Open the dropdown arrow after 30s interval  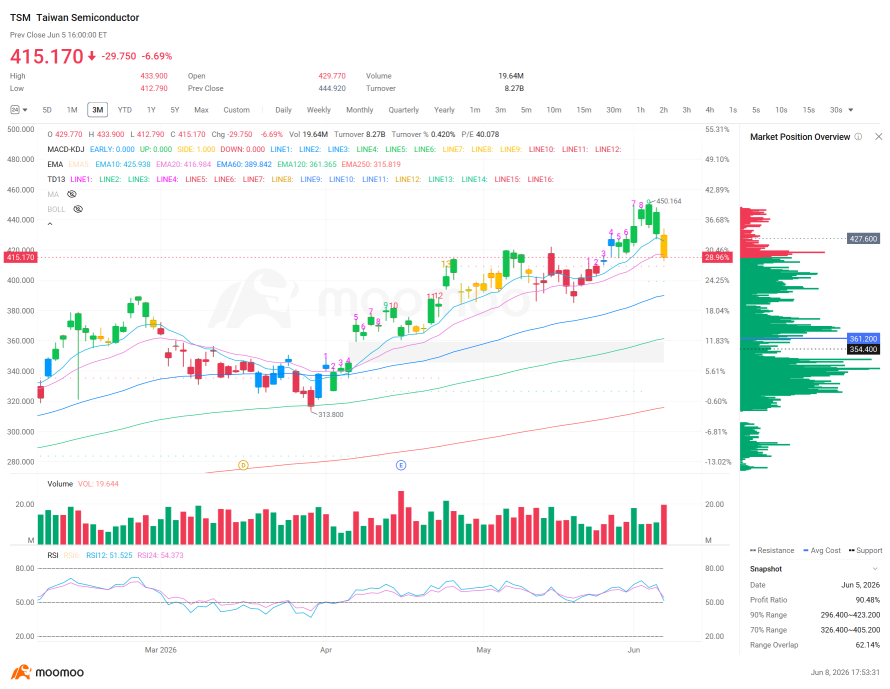(850, 110)
